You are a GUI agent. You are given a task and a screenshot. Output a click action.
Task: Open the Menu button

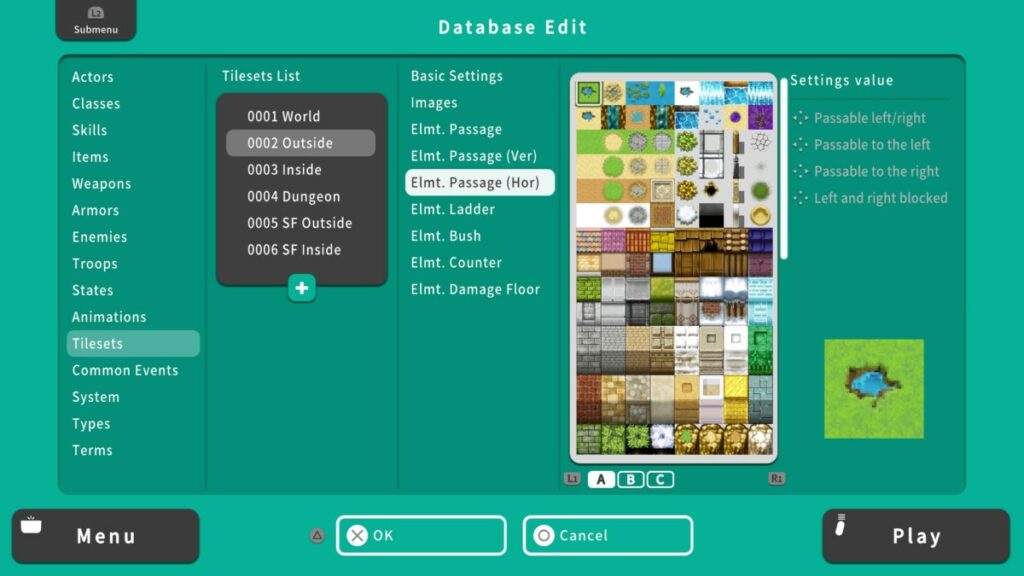coord(106,536)
